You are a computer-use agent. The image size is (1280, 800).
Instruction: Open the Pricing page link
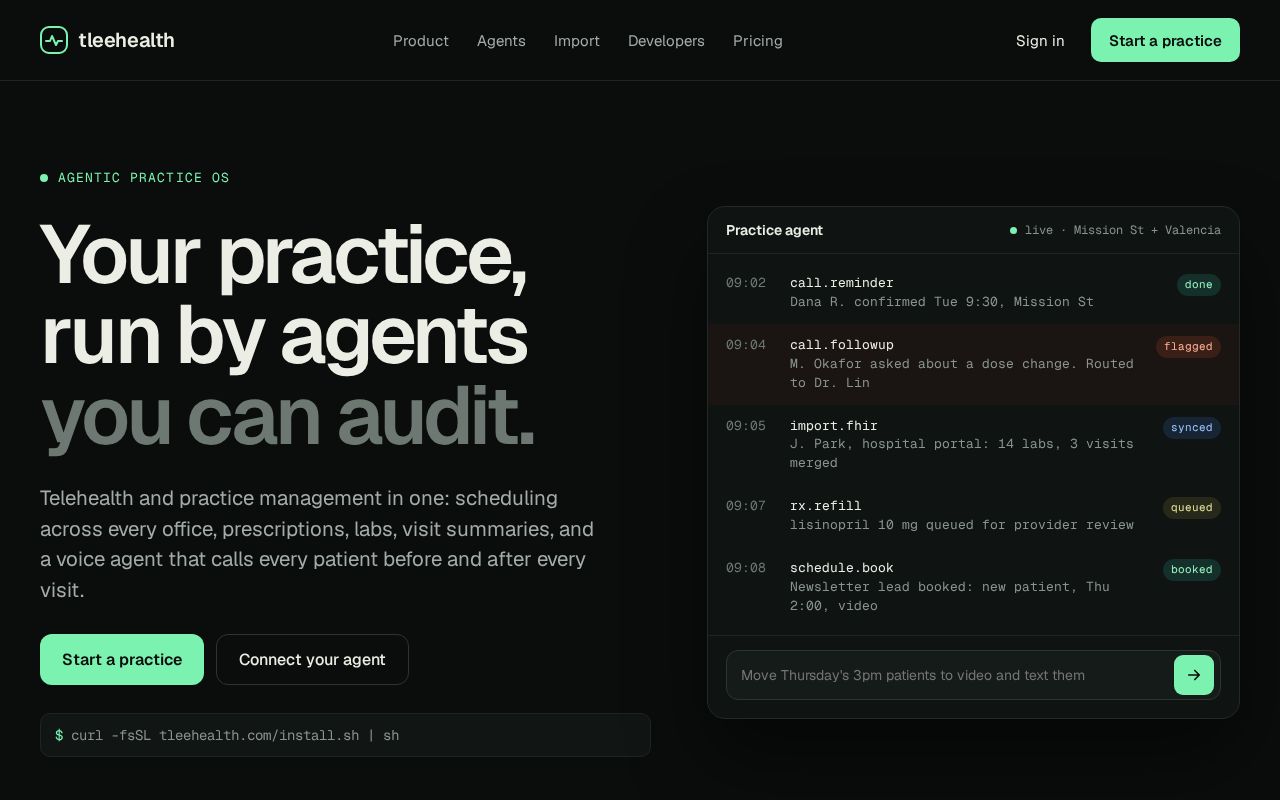point(758,41)
